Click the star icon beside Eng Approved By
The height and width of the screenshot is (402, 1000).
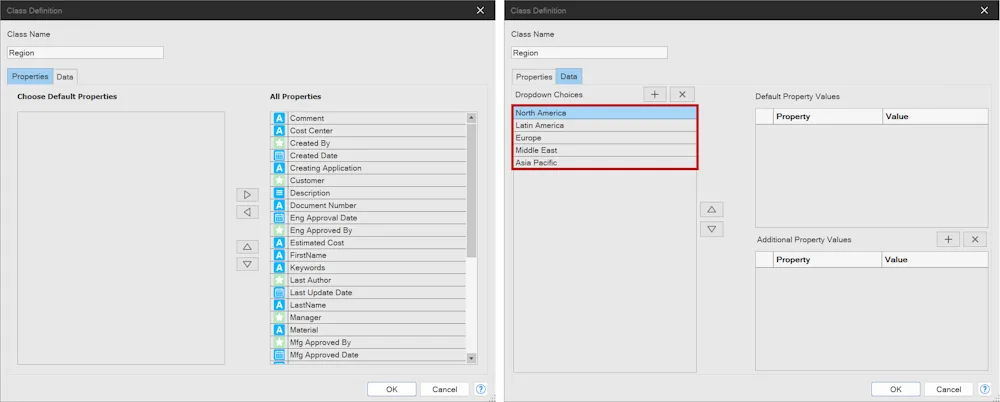click(x=279, y=230)
